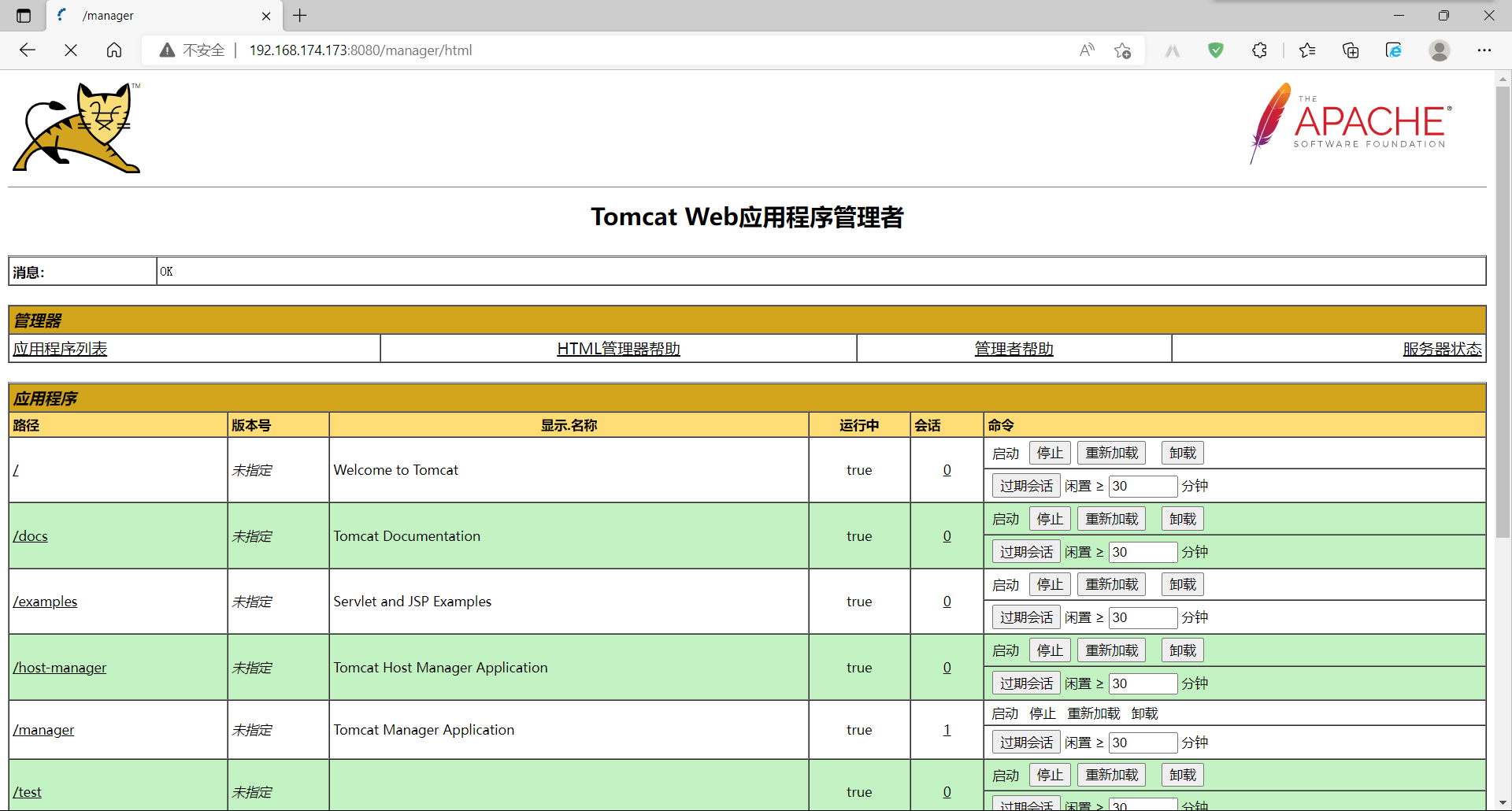The image size is (1512, 811).
Task: Open the root / application path
Action: click(16, 470)
